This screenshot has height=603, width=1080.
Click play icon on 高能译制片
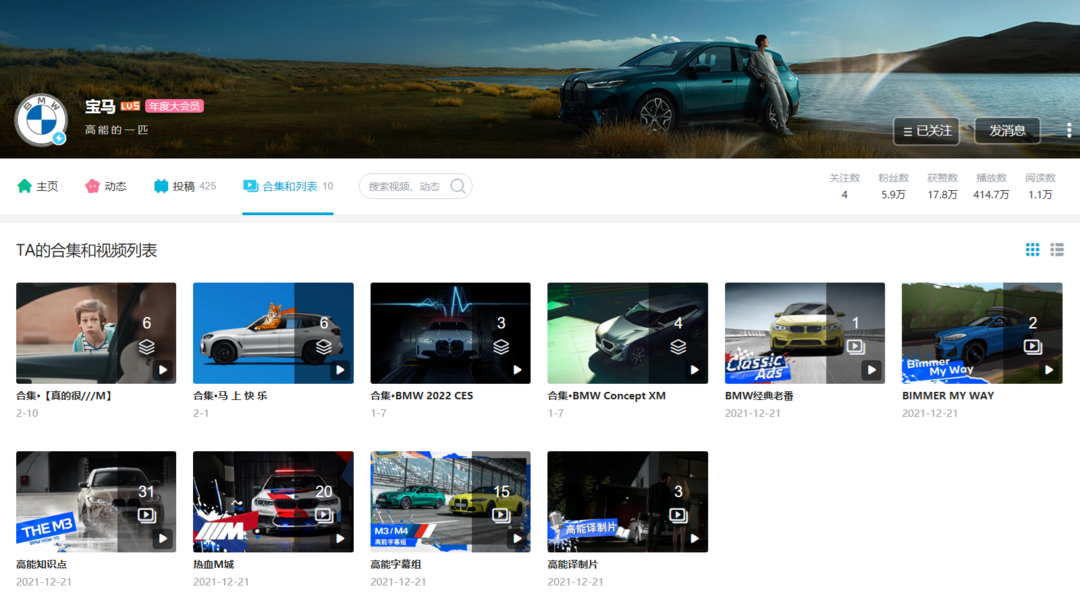click(x=694, y=539)
